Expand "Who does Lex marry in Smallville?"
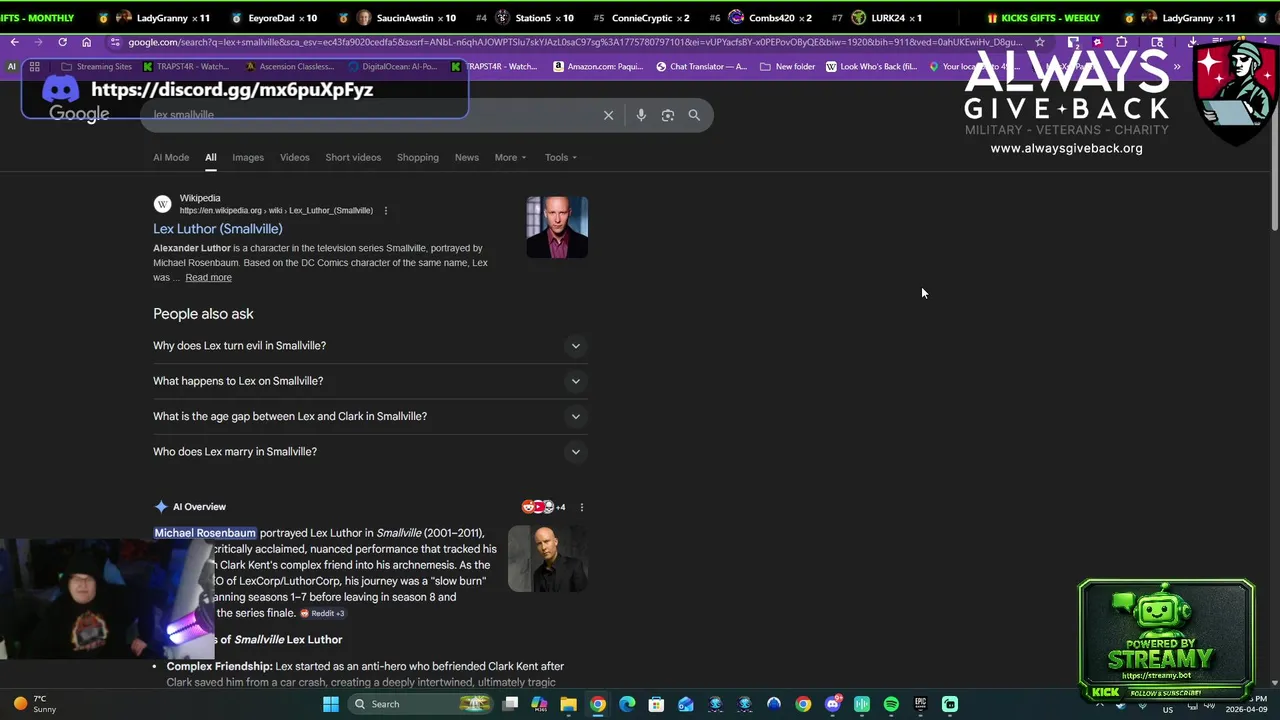 pos(369,452)
